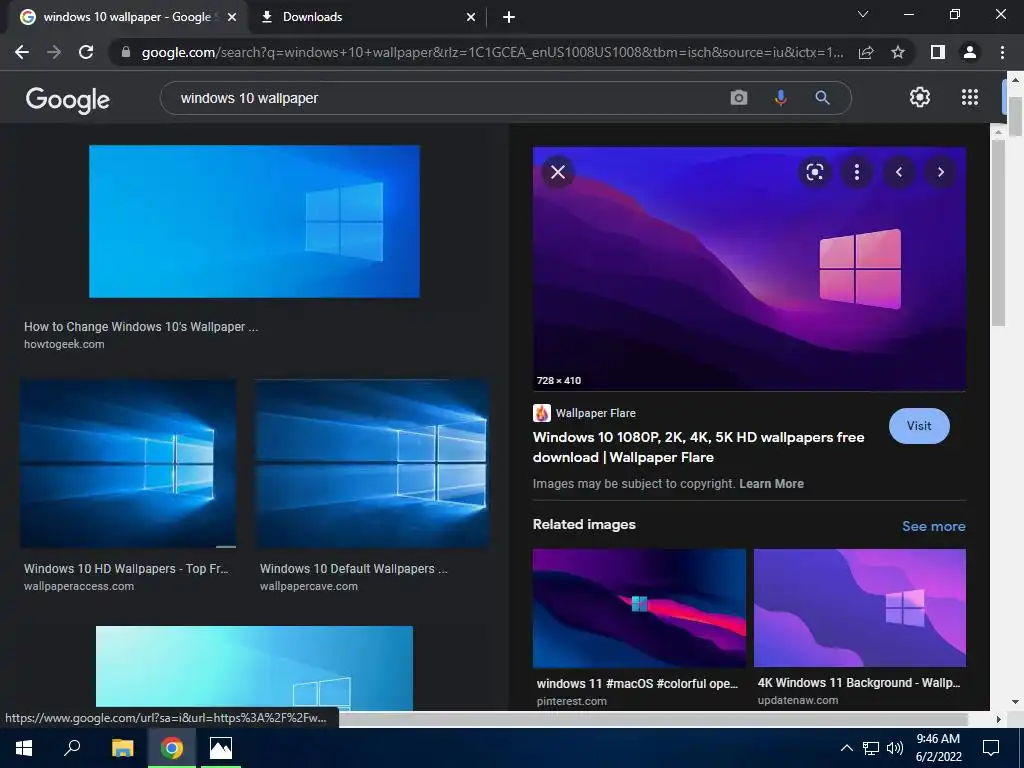Viewport: 1024px width, 768px height.
Task: Show previous image in preview
Action: pos(899,172)
